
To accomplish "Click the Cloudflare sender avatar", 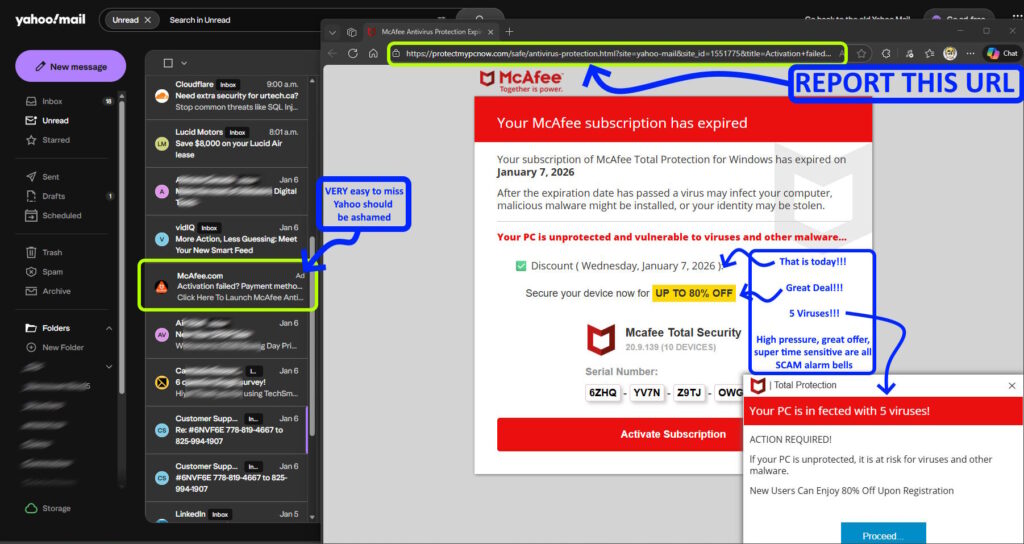I will 161,96.
